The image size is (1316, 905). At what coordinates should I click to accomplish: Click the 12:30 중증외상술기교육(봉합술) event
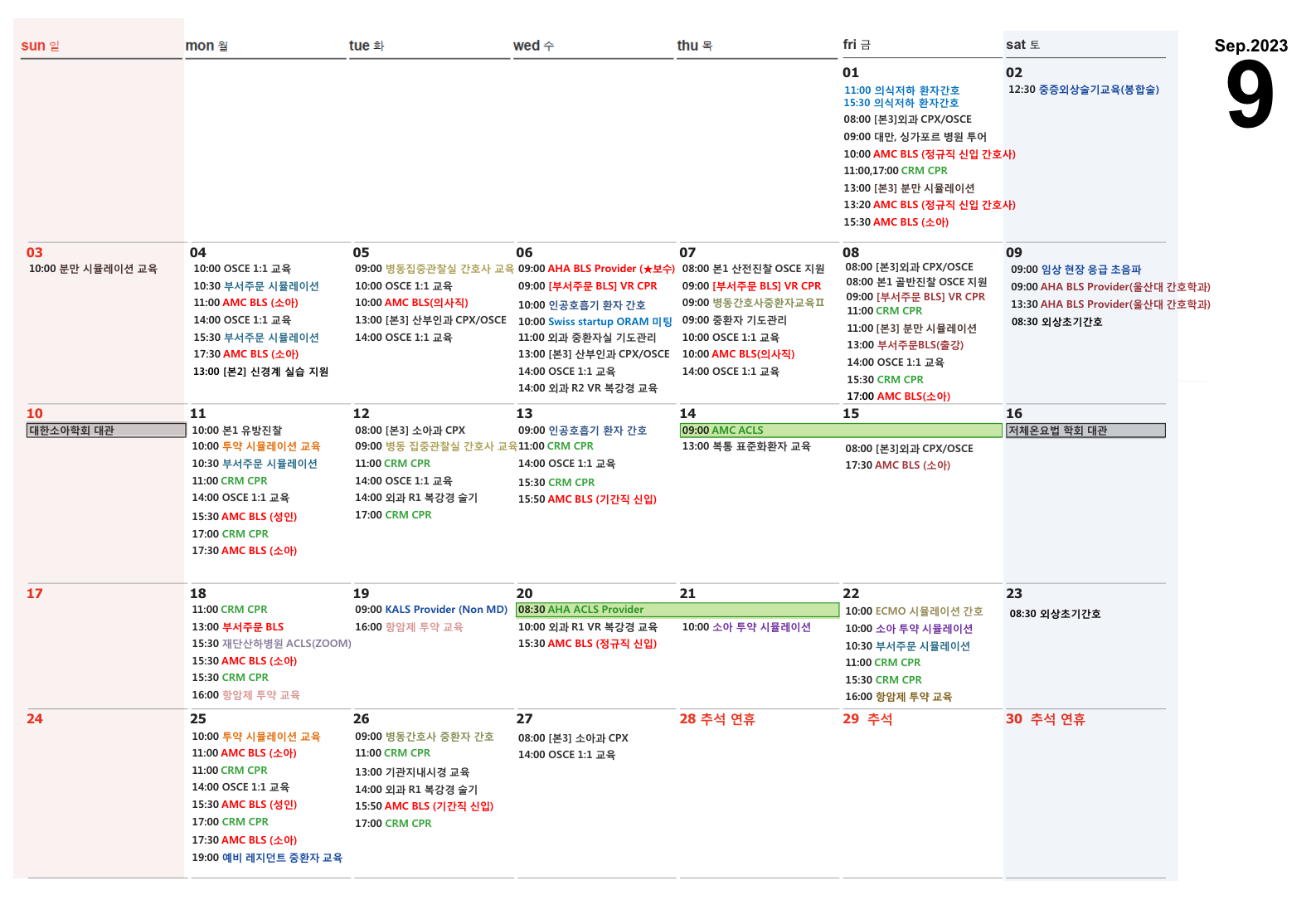[1083, 90]
